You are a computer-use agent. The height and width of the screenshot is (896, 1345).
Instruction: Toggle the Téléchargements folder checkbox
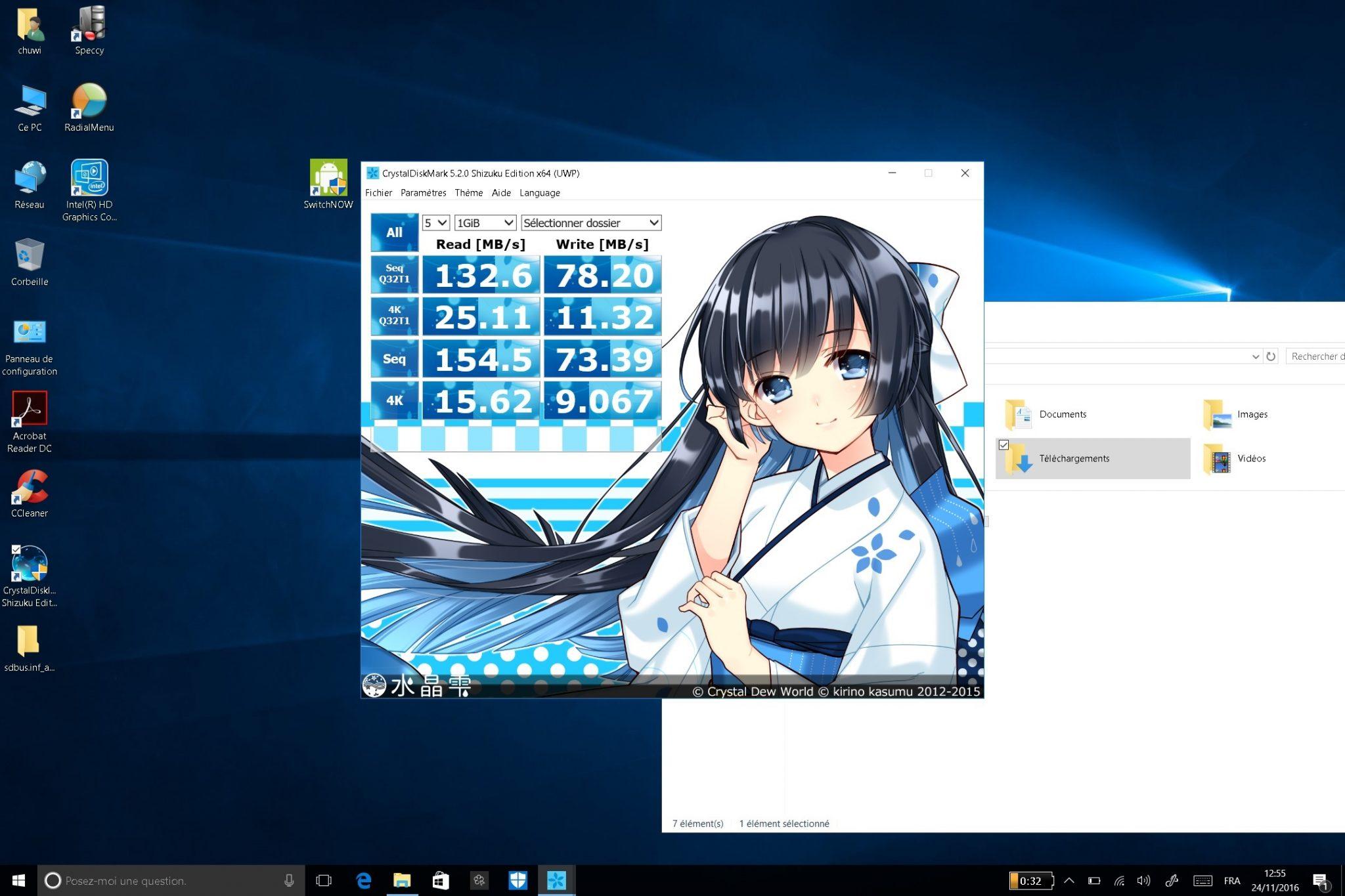(1003, 445)
